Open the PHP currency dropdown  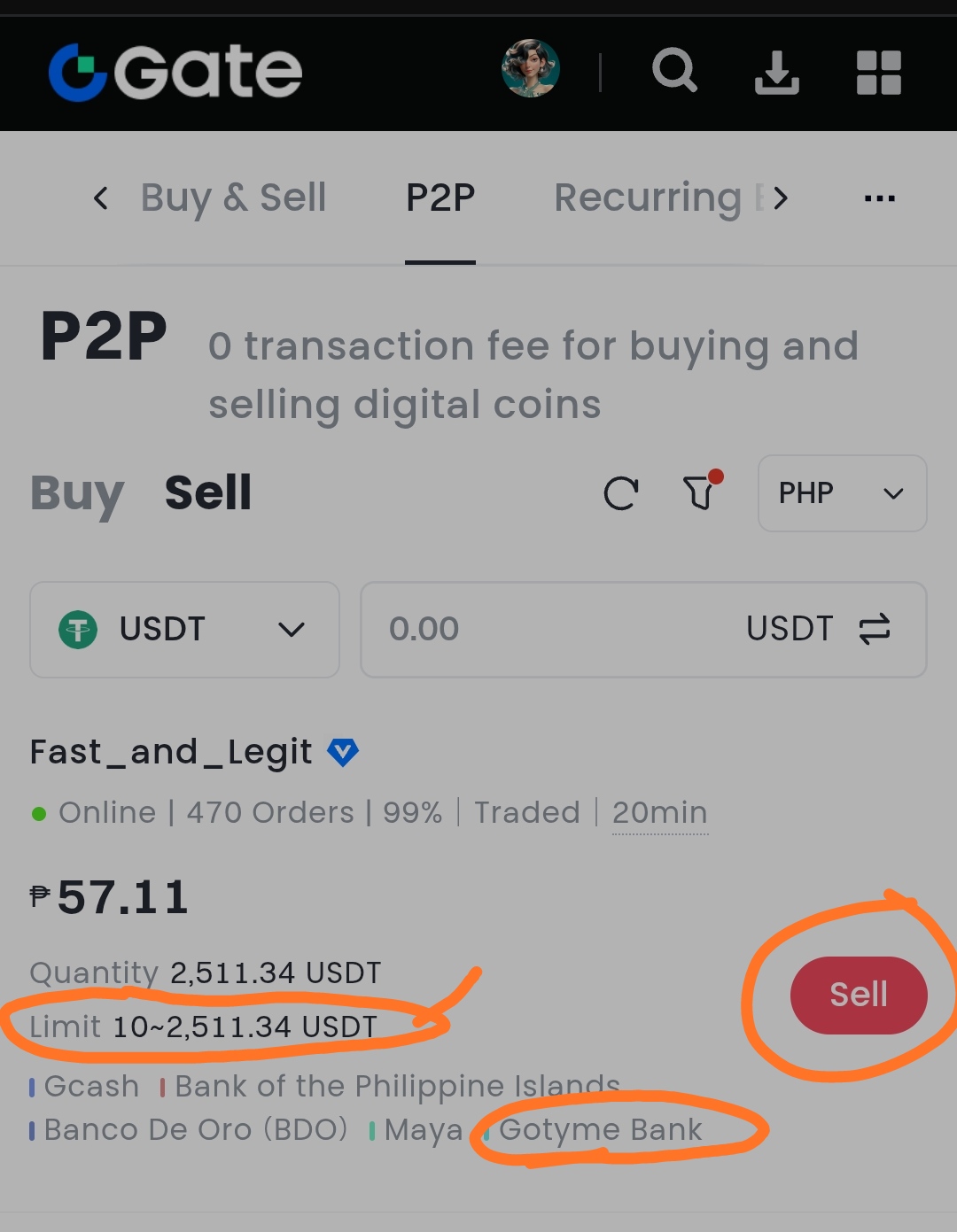843,493
